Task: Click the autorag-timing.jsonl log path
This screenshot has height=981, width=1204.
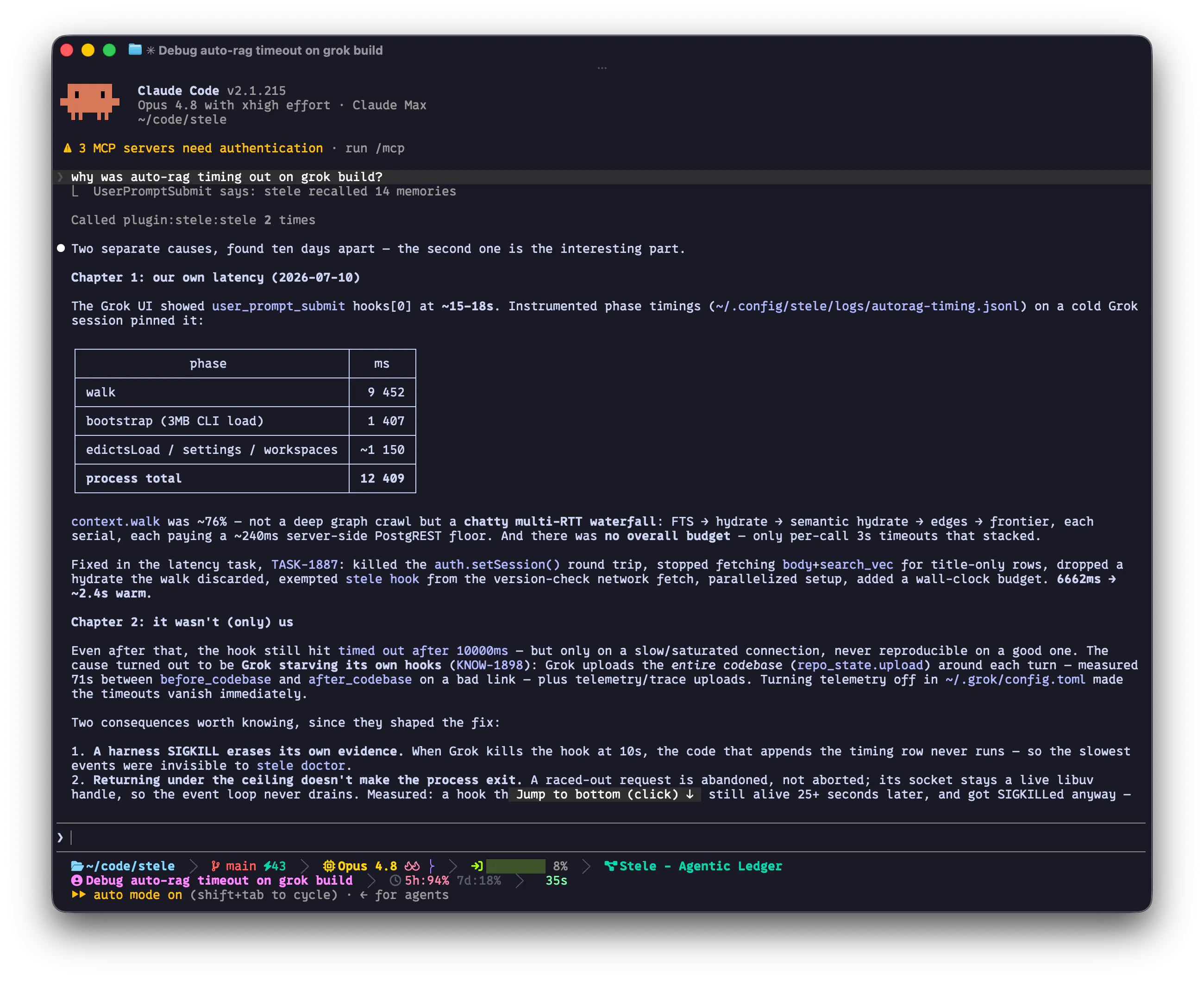Action: tap(867, 306)
